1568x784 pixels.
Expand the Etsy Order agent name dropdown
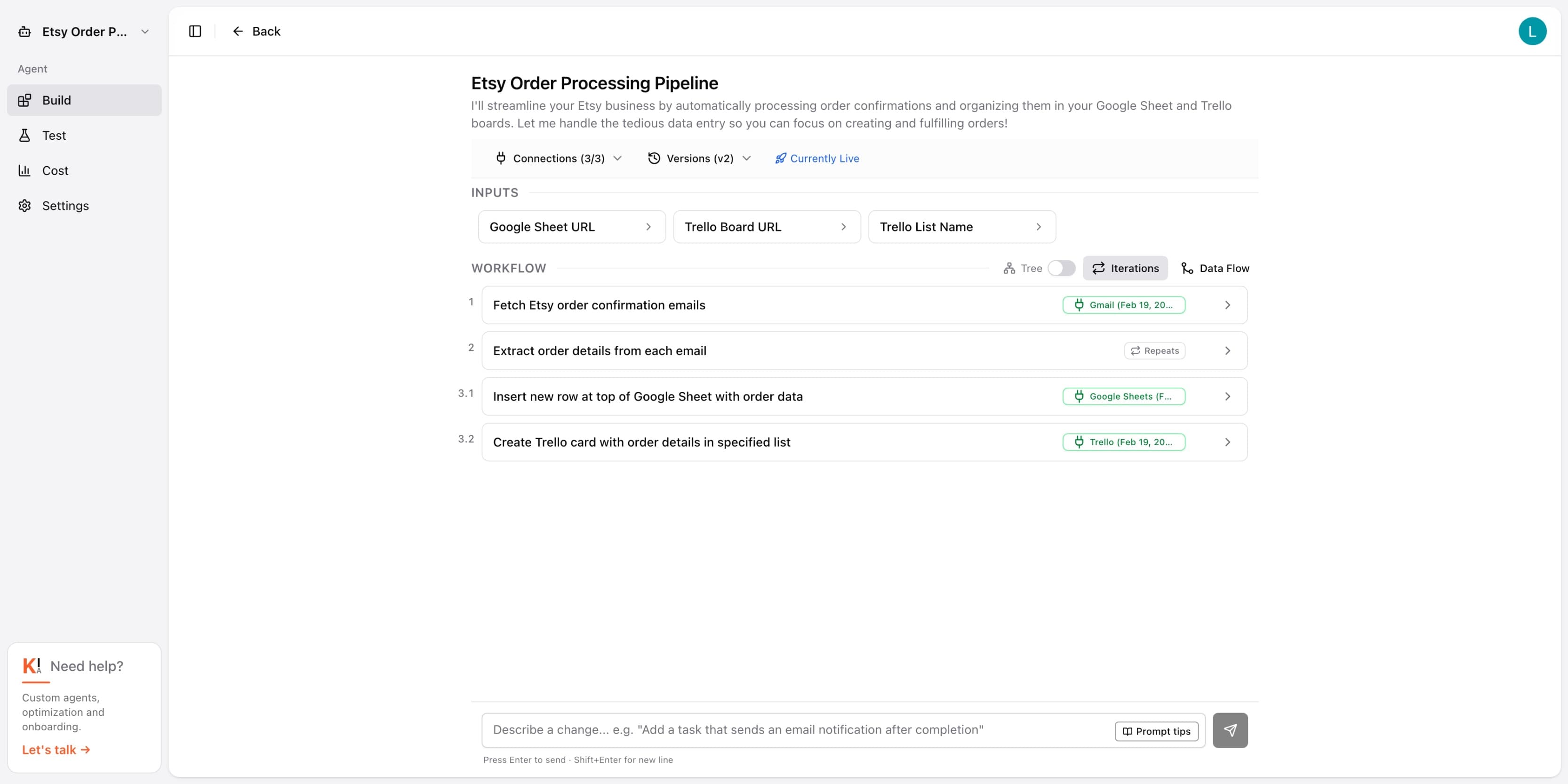click(144, 31)
